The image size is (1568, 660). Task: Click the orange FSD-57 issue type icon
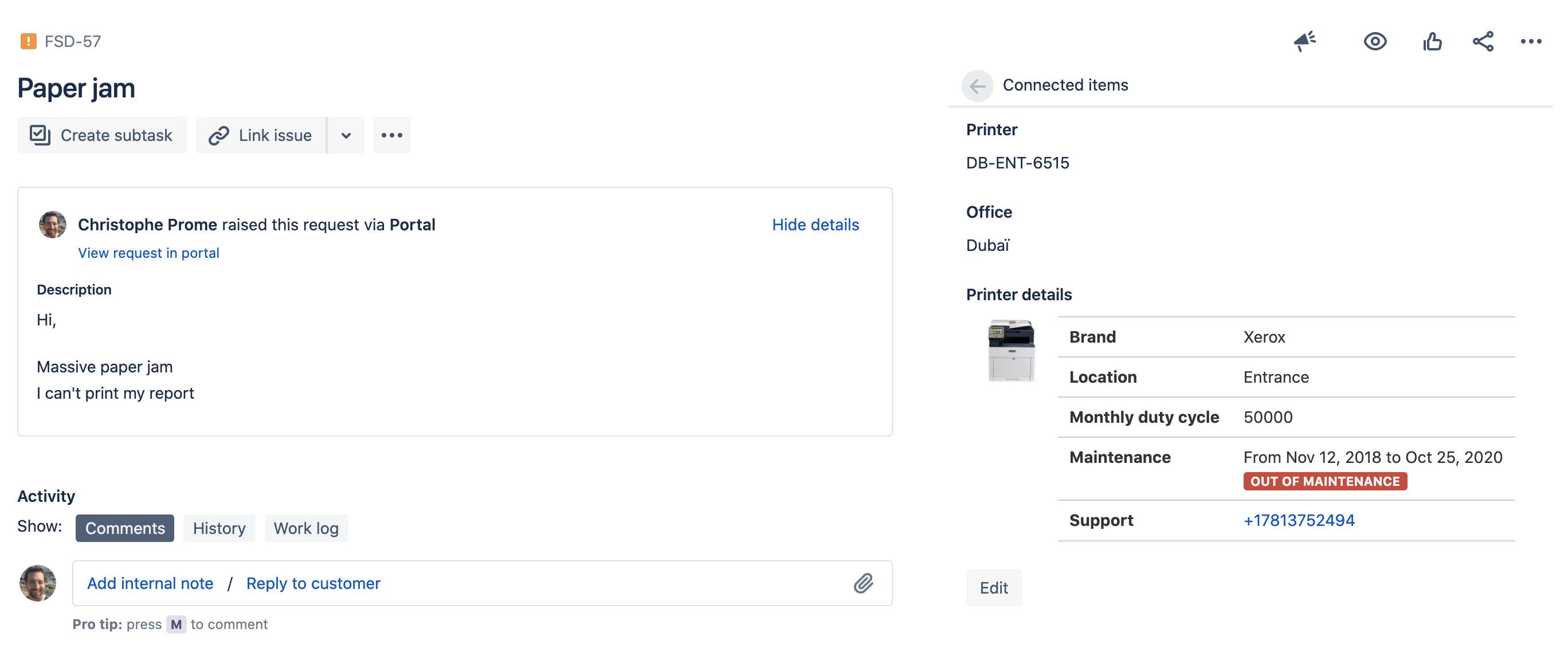[x=28, y=41]
